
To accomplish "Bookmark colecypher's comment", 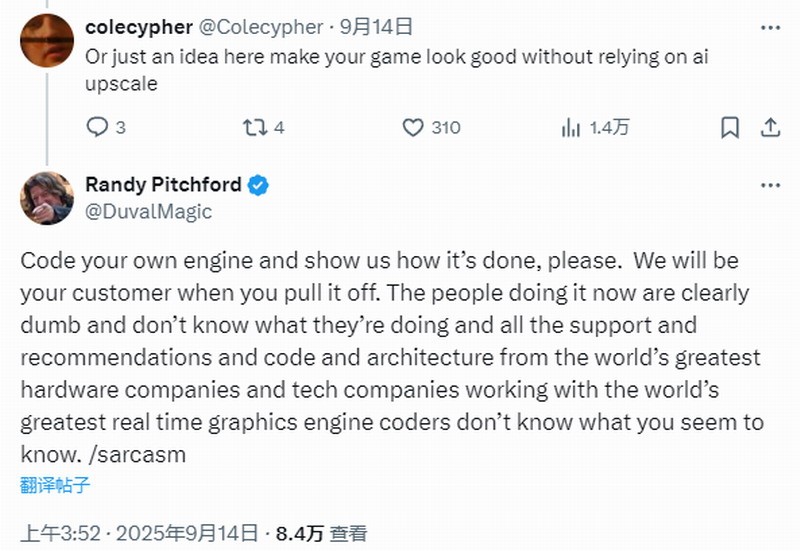I will 730,127.
